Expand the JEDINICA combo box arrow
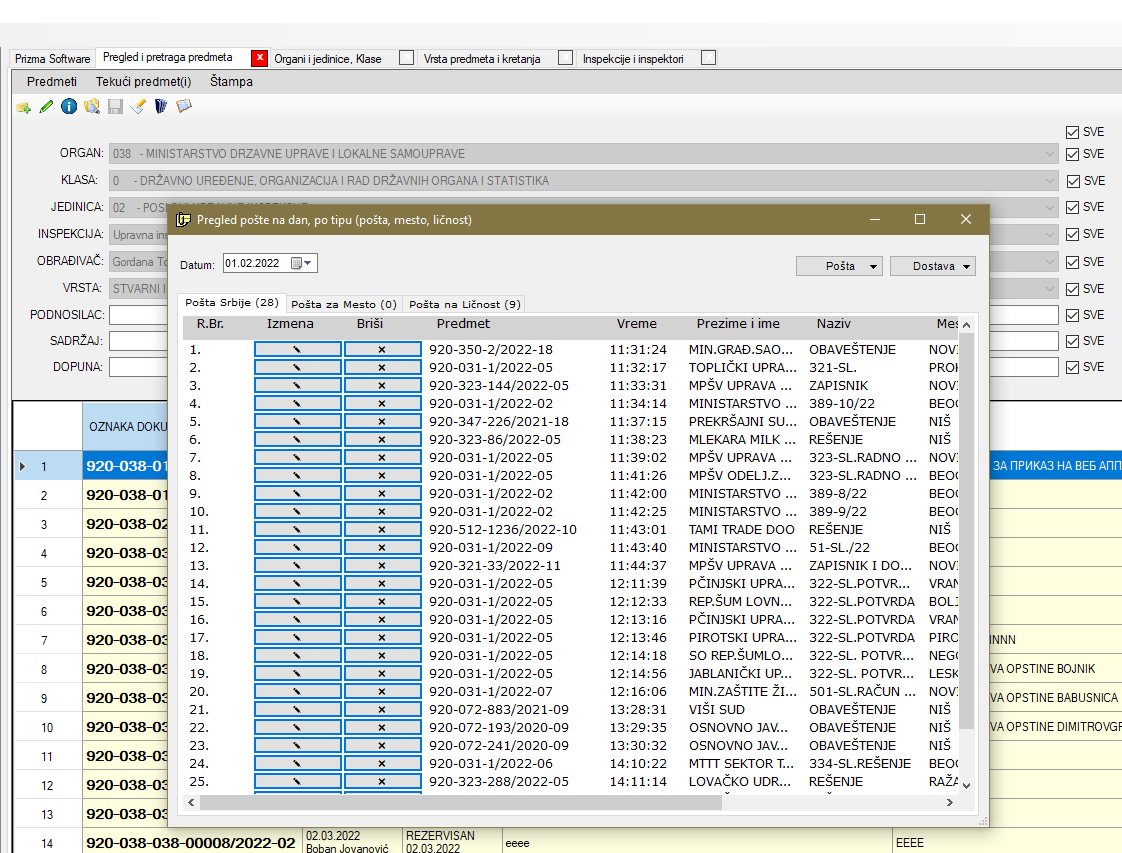1122x853 pixels. [1049, 208]
